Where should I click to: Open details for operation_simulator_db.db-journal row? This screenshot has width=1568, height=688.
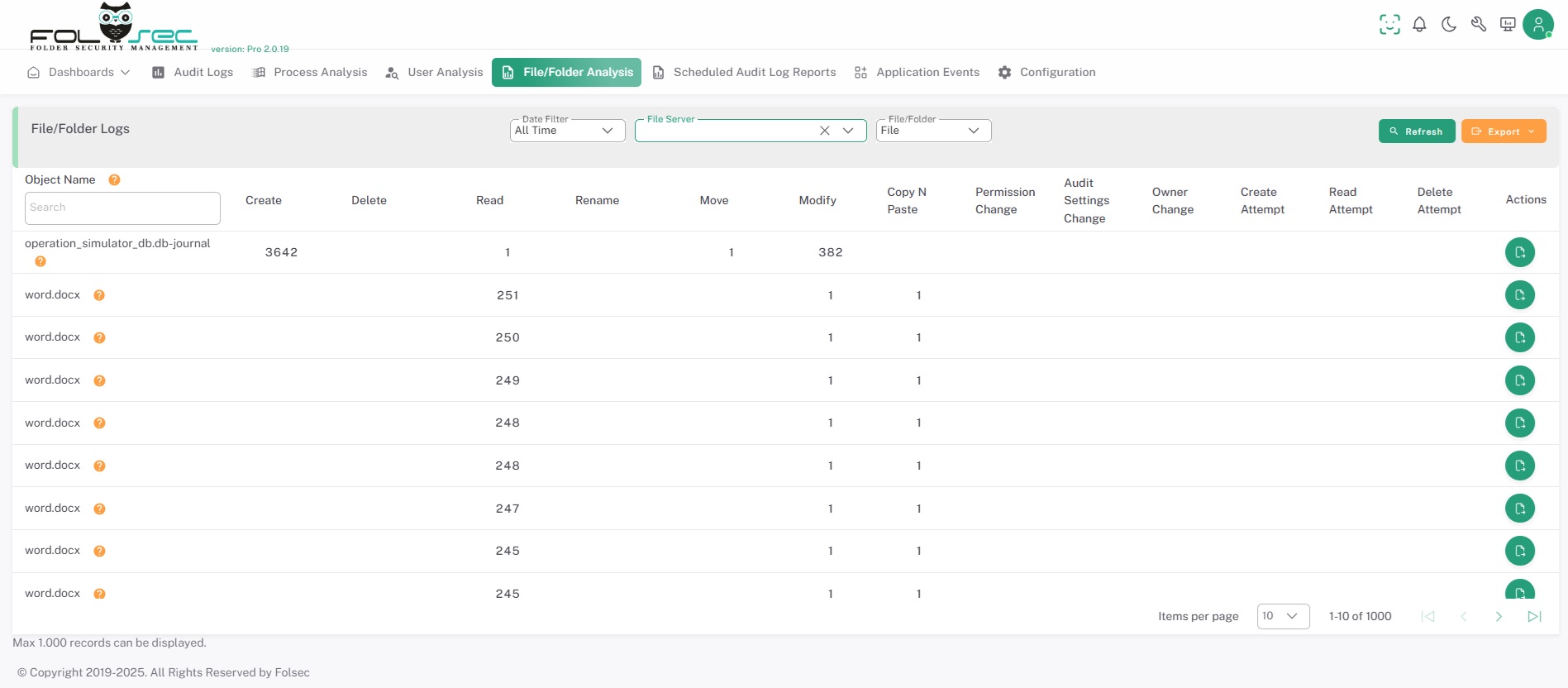pos(1519,252)
